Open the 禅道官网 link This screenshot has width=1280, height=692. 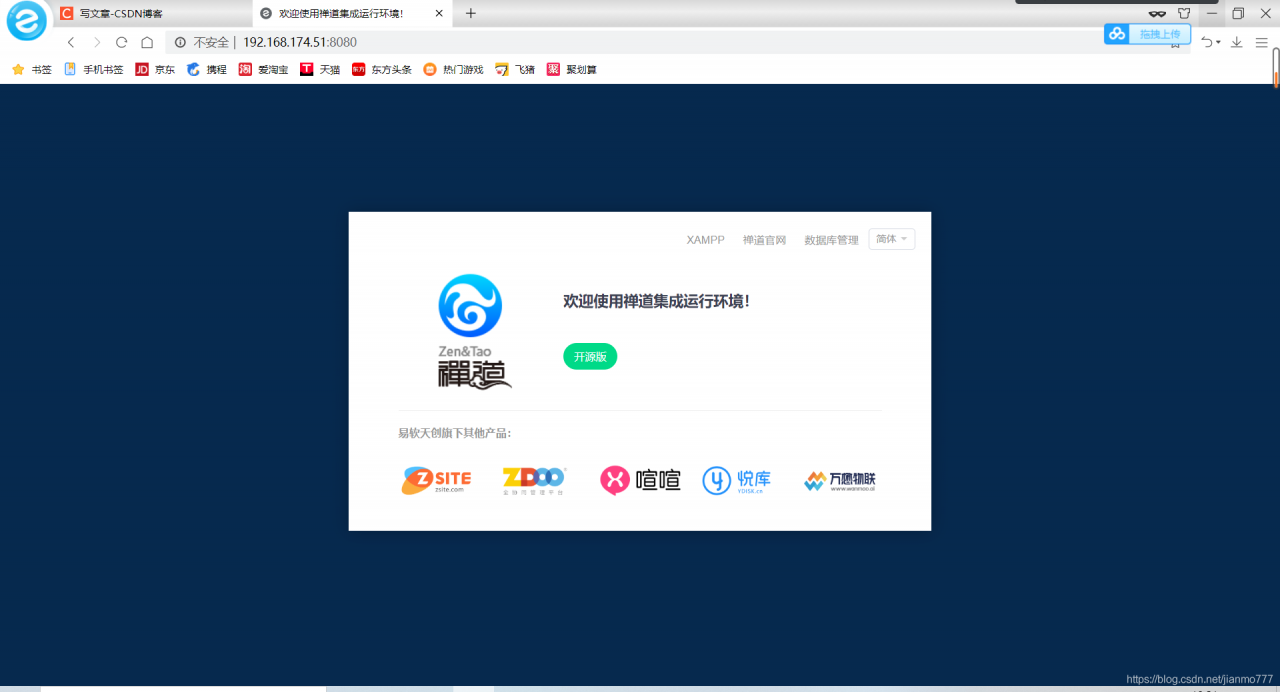[764, 240]
